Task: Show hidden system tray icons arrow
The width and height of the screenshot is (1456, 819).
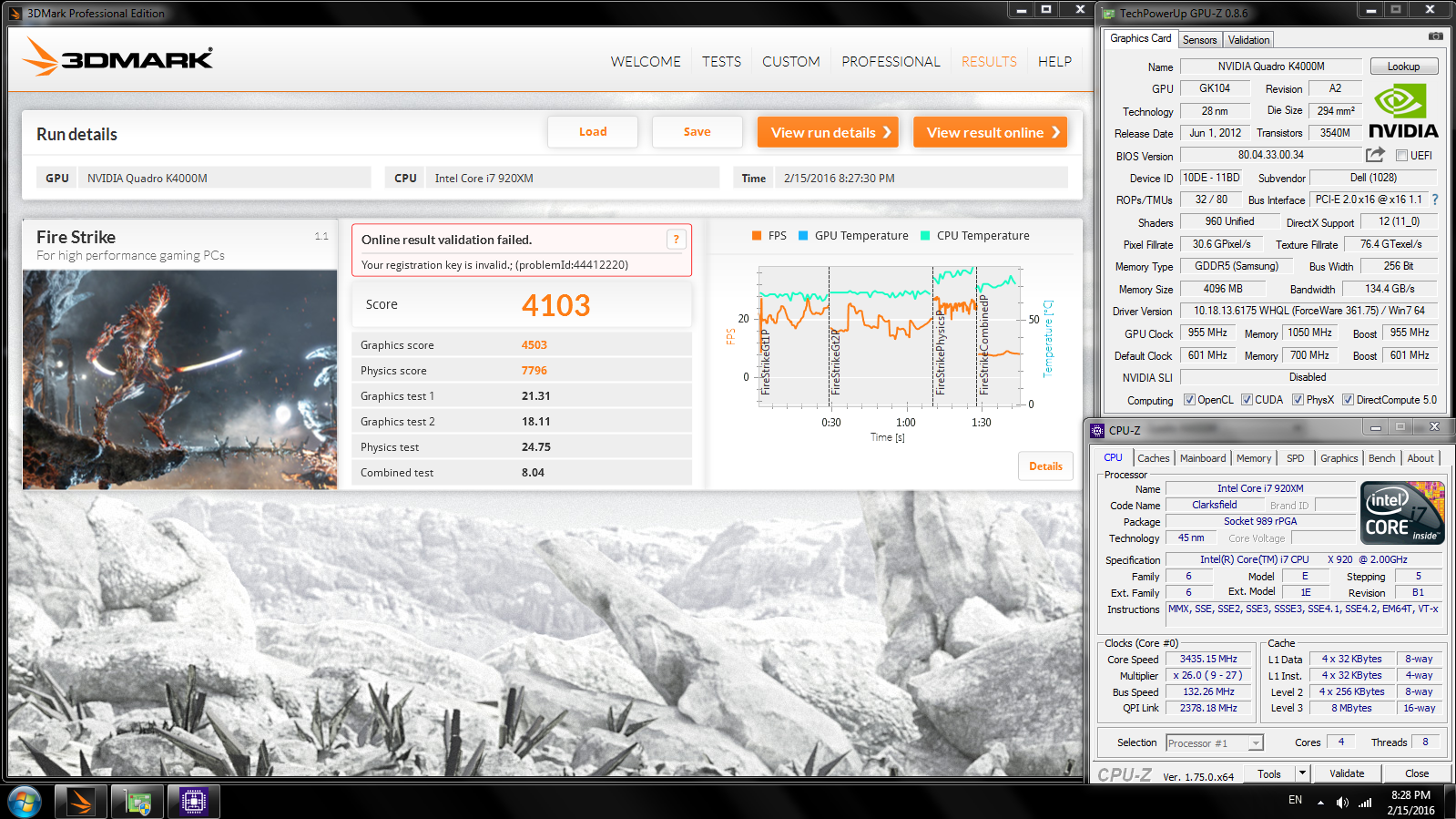Action: click(1320, 803)
